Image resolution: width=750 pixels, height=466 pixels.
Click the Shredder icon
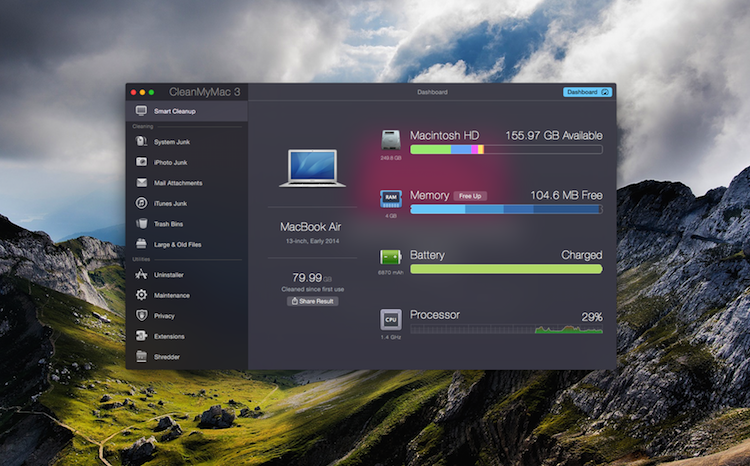pyautogui.click(x=141, y=356)
